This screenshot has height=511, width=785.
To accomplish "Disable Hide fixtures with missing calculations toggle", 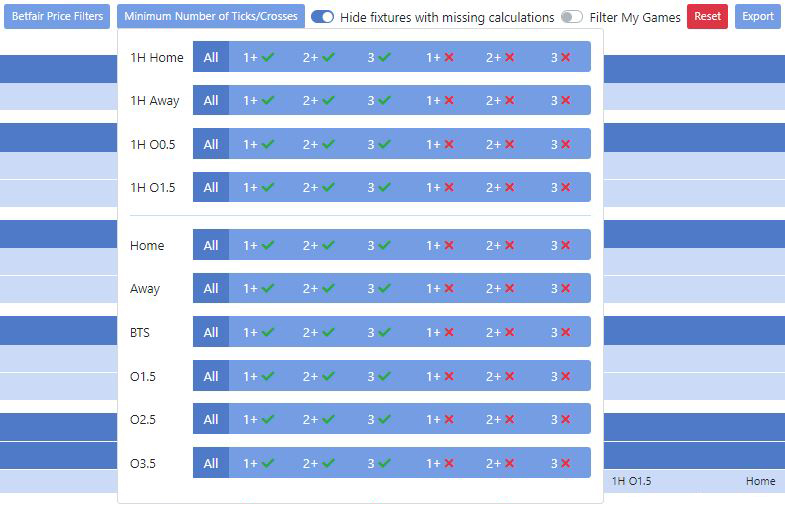I will pos(322,17).
